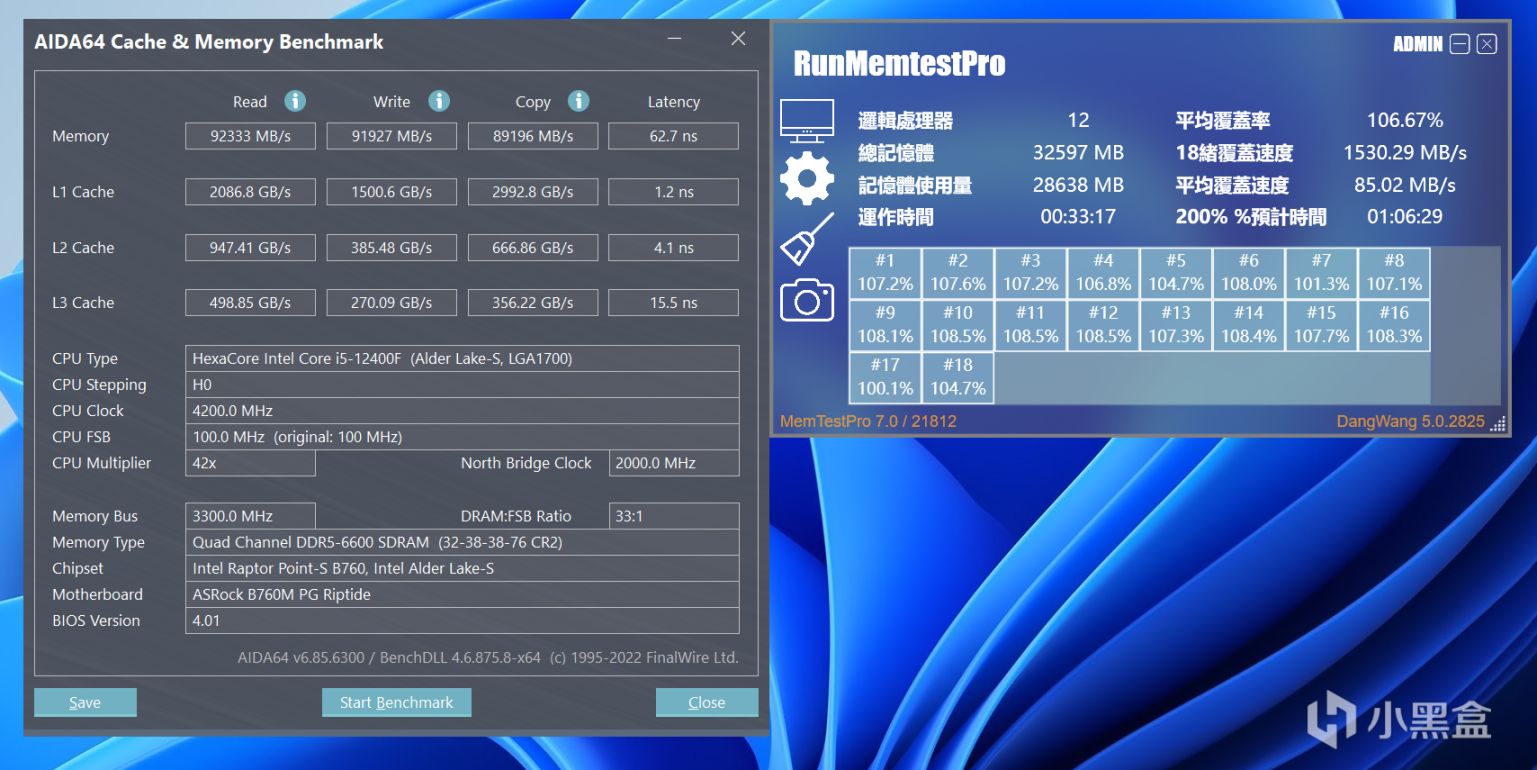Click the AIDA64 Cache & Memory Benchmark title

pos(209,42)
